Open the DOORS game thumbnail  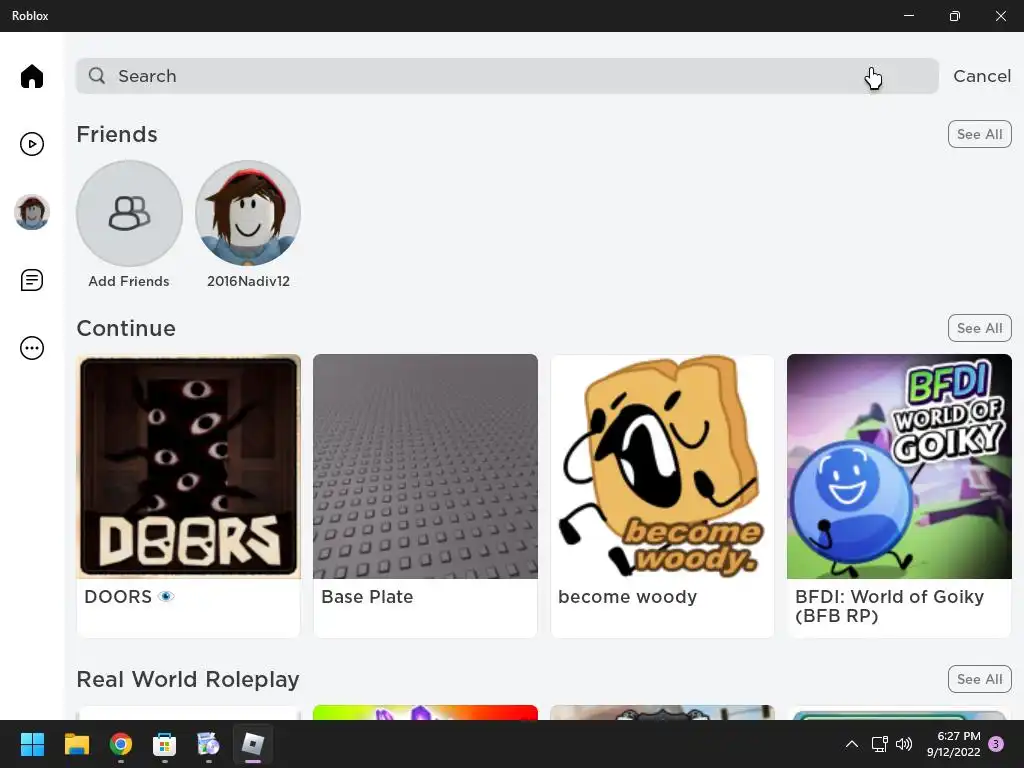click(x=189, y=466)
